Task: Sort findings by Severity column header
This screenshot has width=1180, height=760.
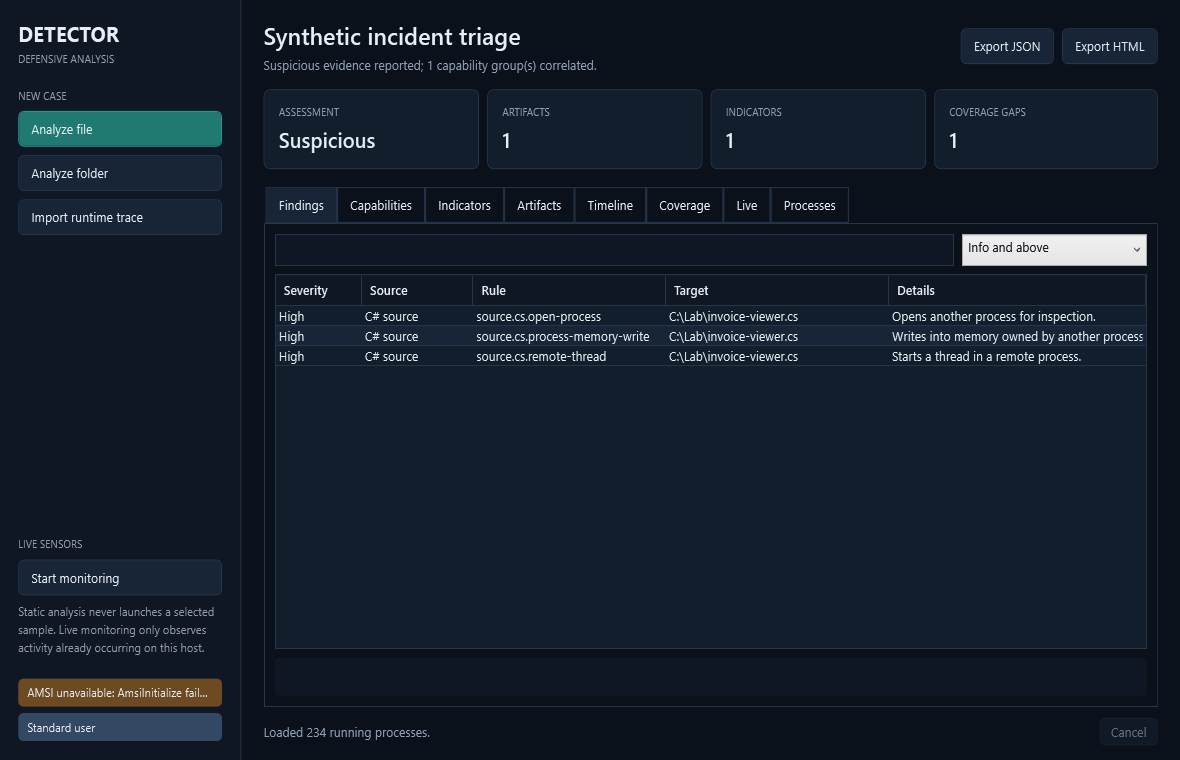Action: (x=318, y=290)
